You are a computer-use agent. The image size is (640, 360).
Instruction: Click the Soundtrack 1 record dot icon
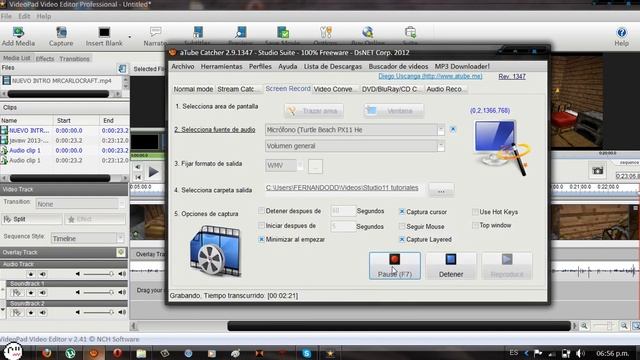tap(31, 293)
